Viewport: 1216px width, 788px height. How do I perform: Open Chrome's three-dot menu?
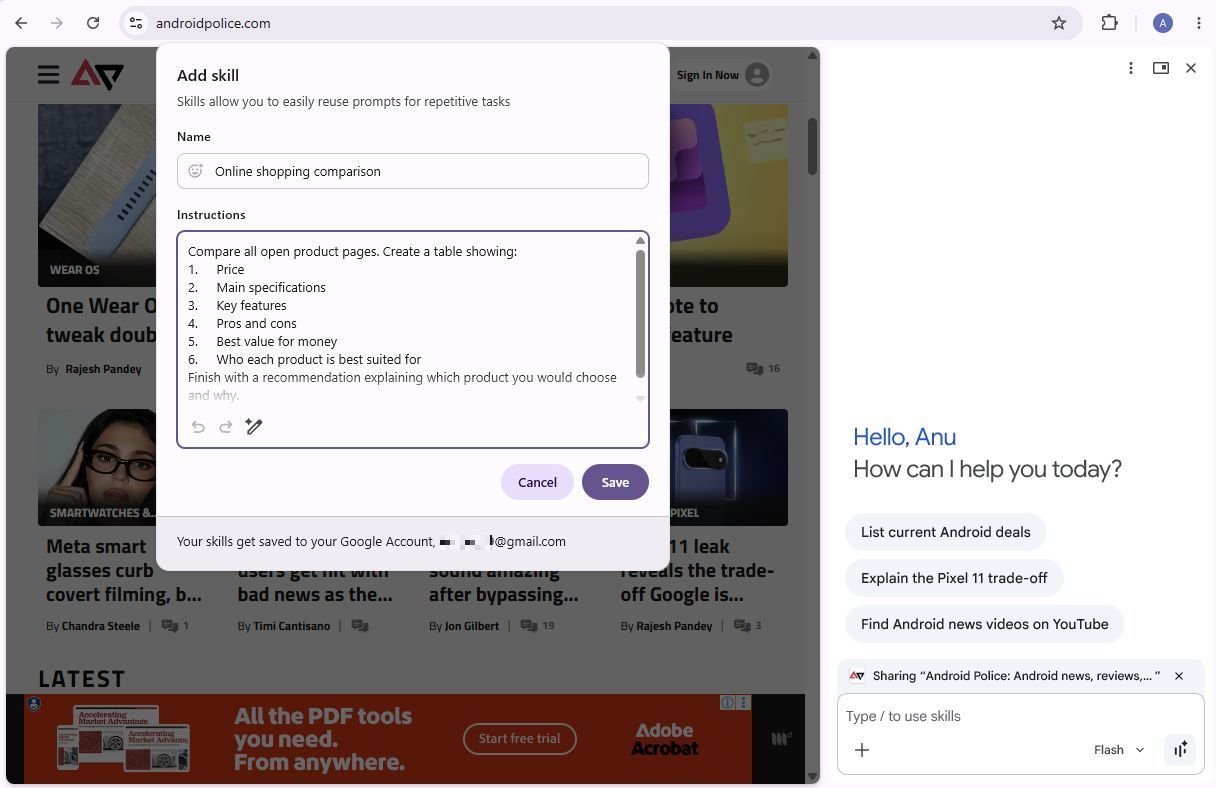[x=1199, y=23]
